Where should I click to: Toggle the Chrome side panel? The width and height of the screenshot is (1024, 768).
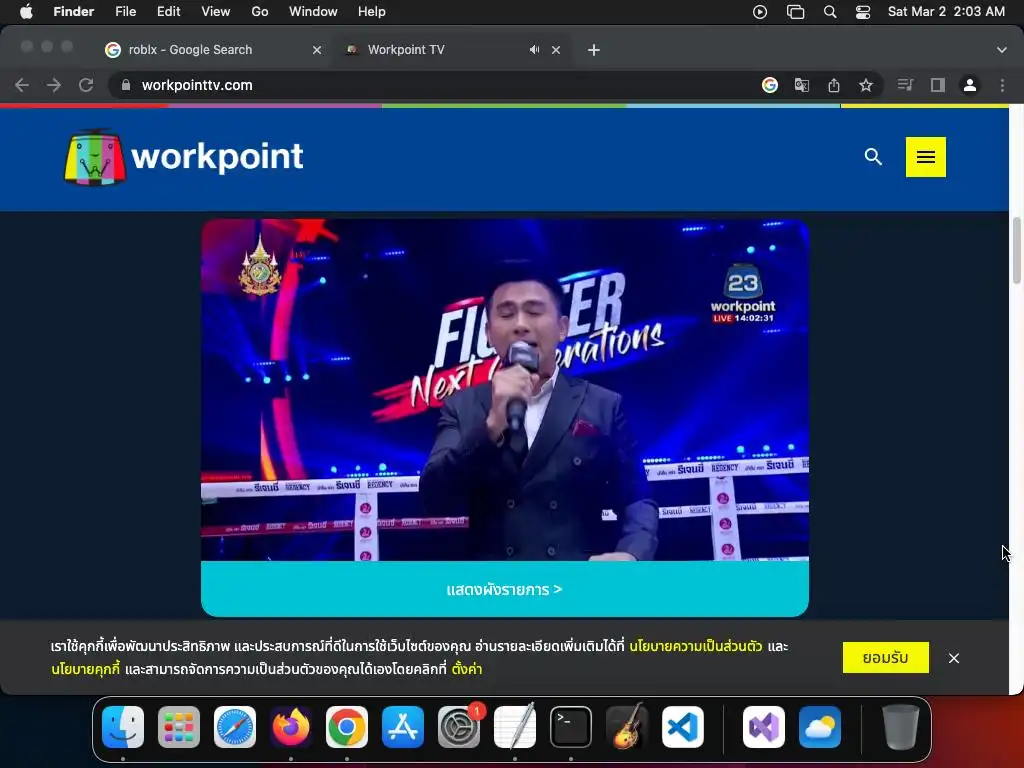[938, 85]
